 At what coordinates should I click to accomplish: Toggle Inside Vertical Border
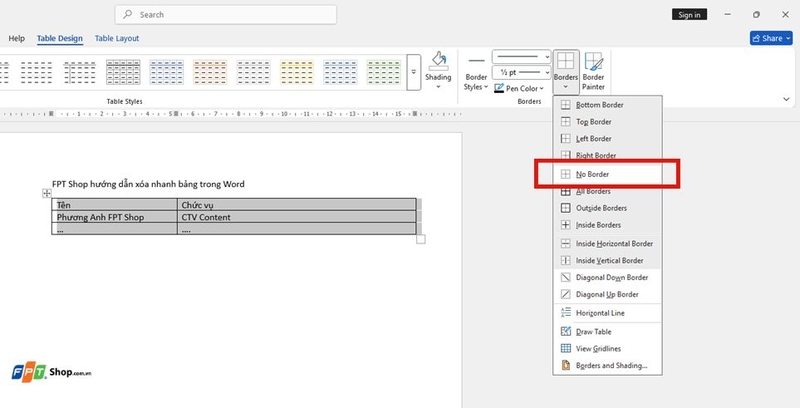(x=607, y=261)
